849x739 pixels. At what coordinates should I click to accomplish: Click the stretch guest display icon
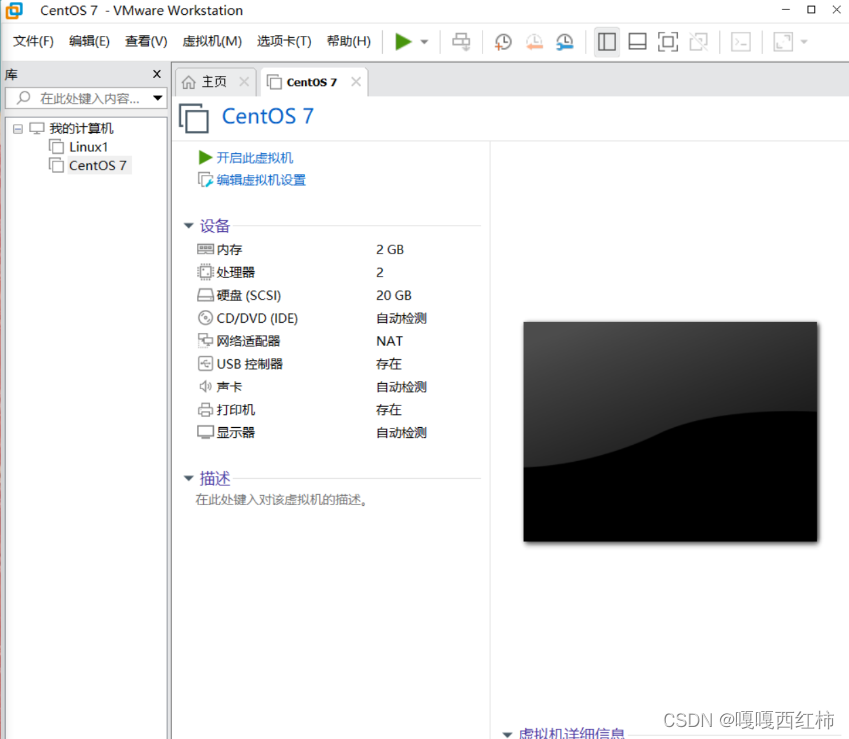[x=783, y=42]
